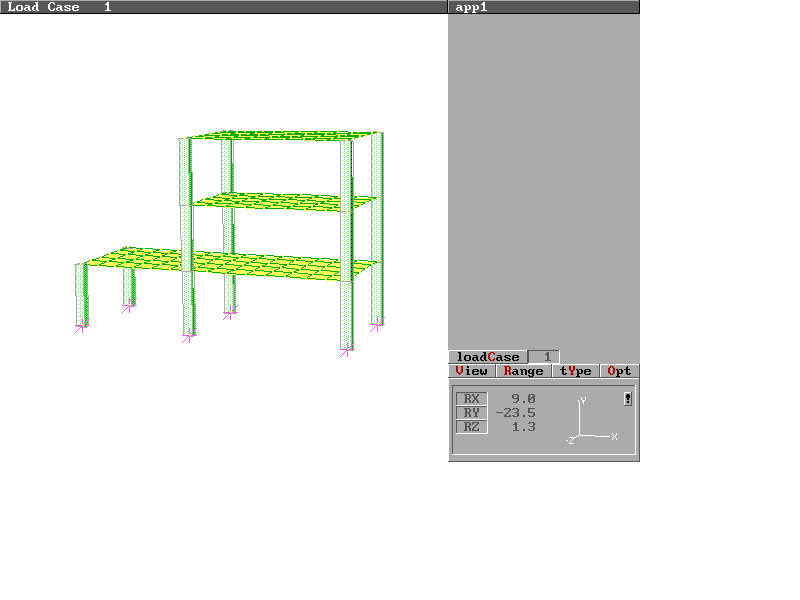This screenshot has height=600, width=800.
Task: Open the loadCase selector
Action: click(x=488, y=357)
